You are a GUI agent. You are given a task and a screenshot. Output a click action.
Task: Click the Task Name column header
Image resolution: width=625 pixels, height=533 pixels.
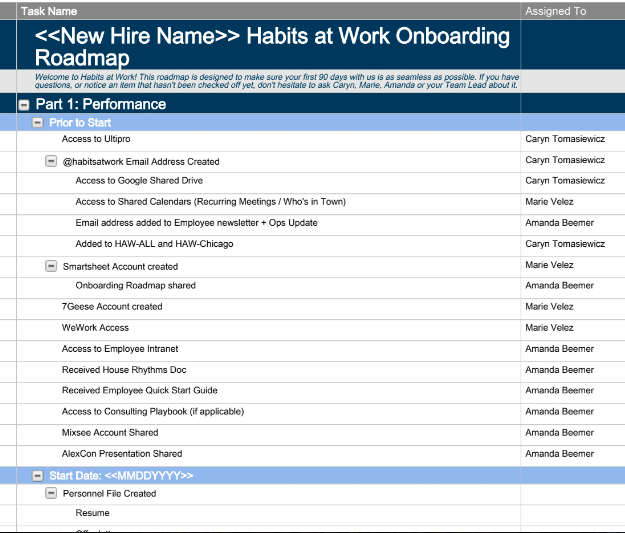(x=268, y=11)
